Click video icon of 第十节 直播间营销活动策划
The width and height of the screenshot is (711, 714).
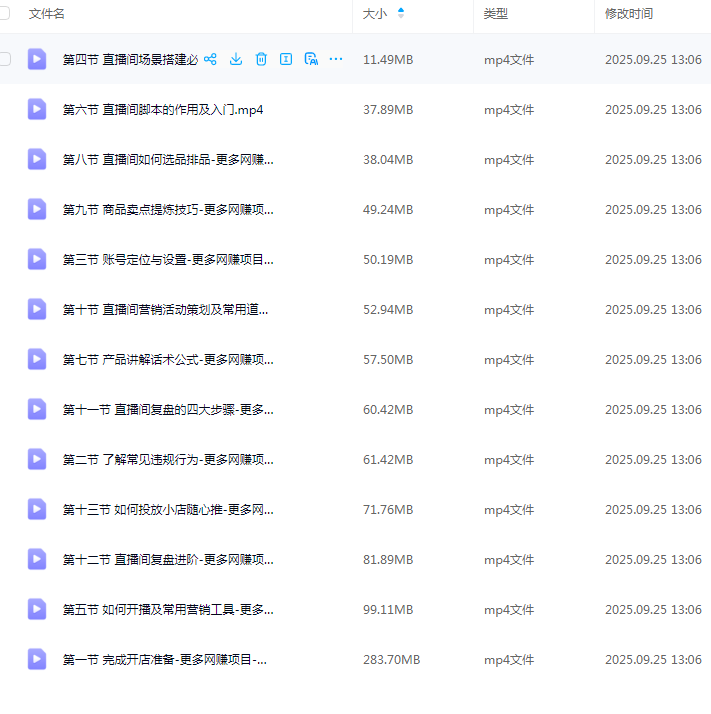click(x=37, y=310)
